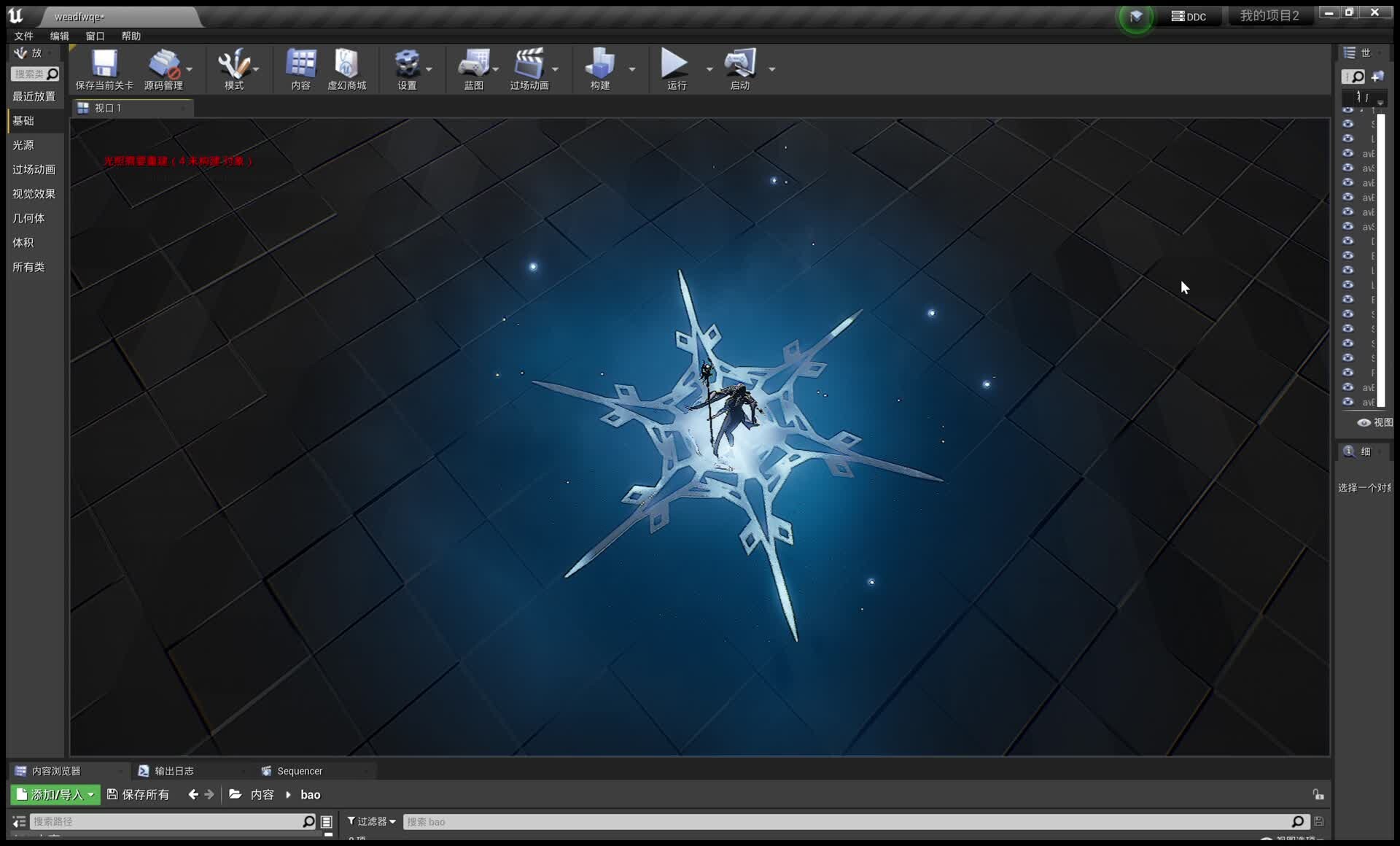Navigate to the bao breadcrumb folder

pyautogui.click(x=311, y=794)
